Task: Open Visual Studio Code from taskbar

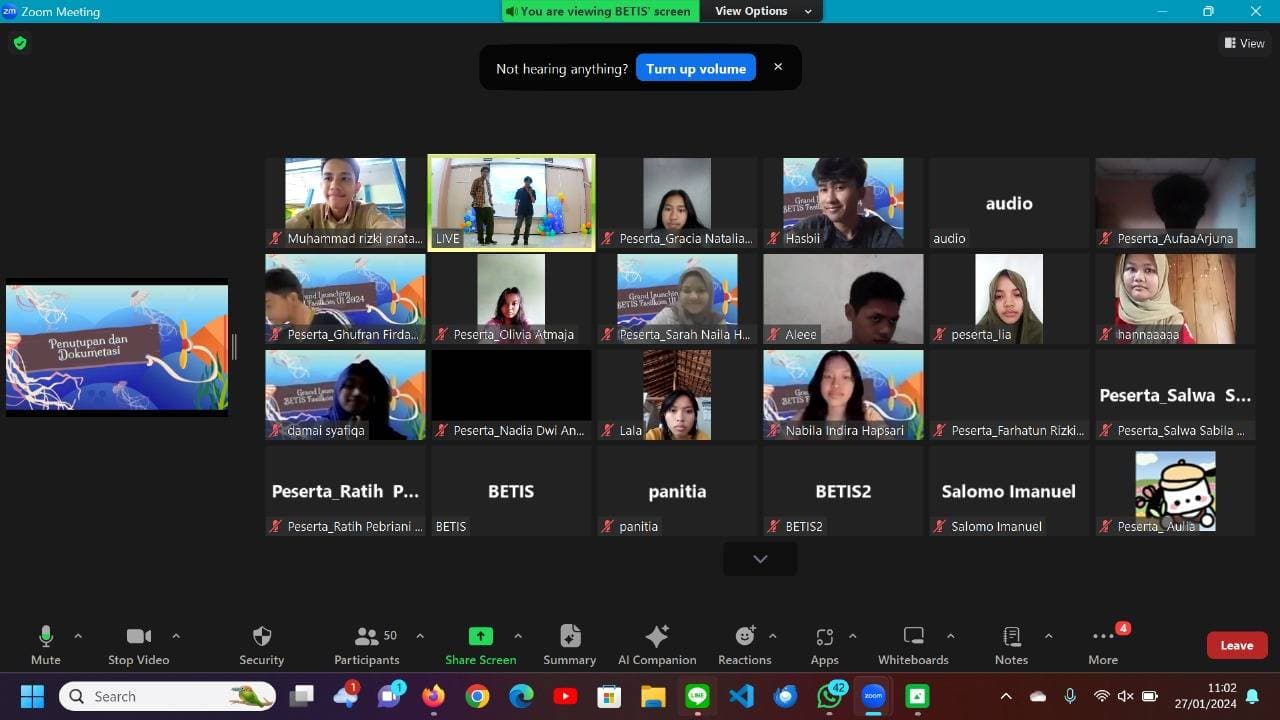Action: 741,696
